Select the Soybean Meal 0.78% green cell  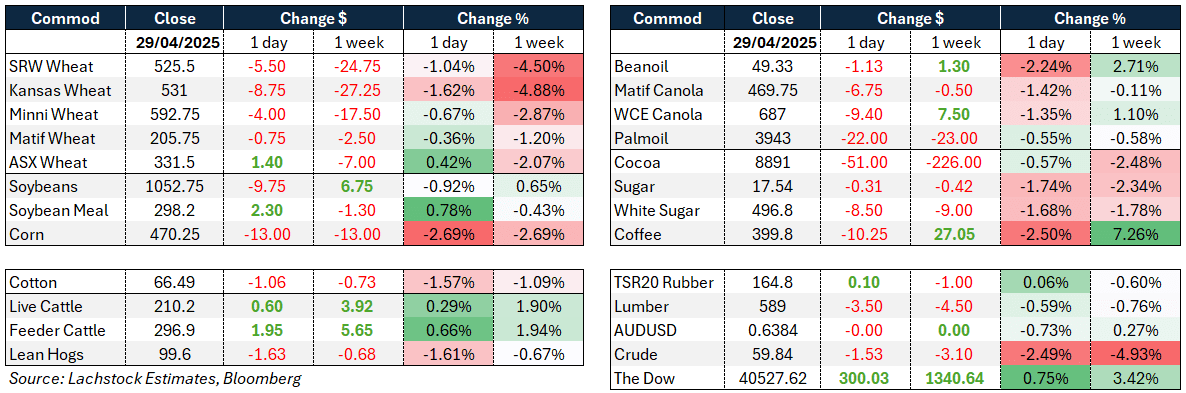coord(449,210)
